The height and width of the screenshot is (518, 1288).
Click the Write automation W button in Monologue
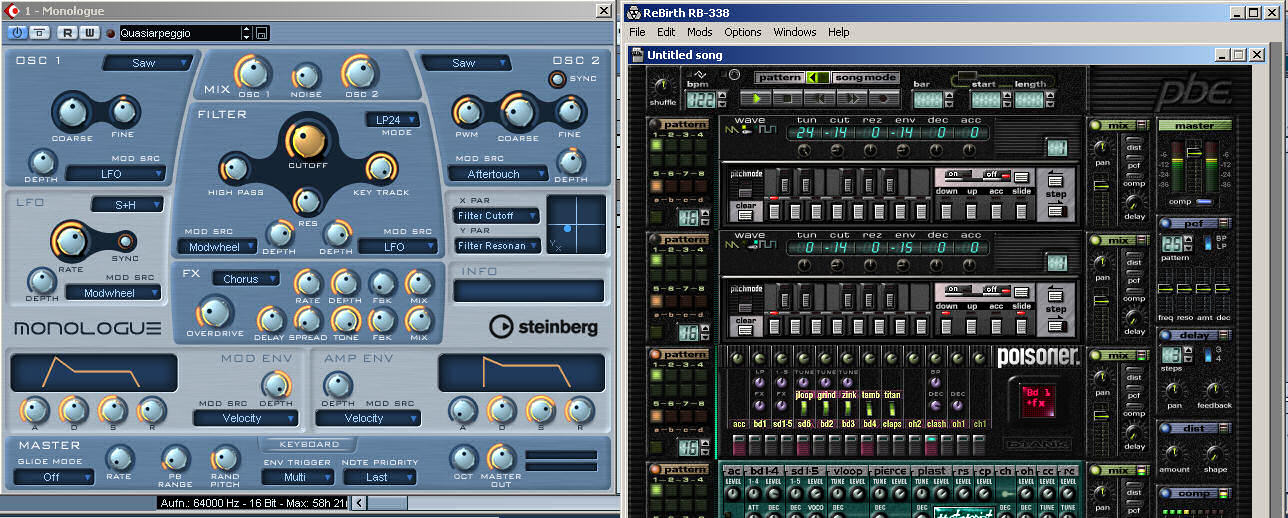coord(89,33)
